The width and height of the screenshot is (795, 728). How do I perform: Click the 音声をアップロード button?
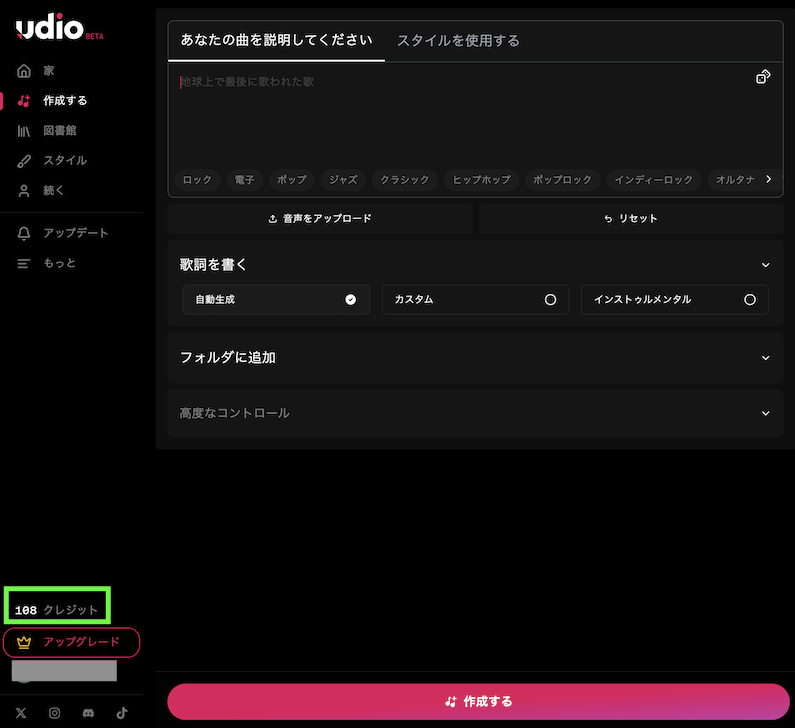320,218
